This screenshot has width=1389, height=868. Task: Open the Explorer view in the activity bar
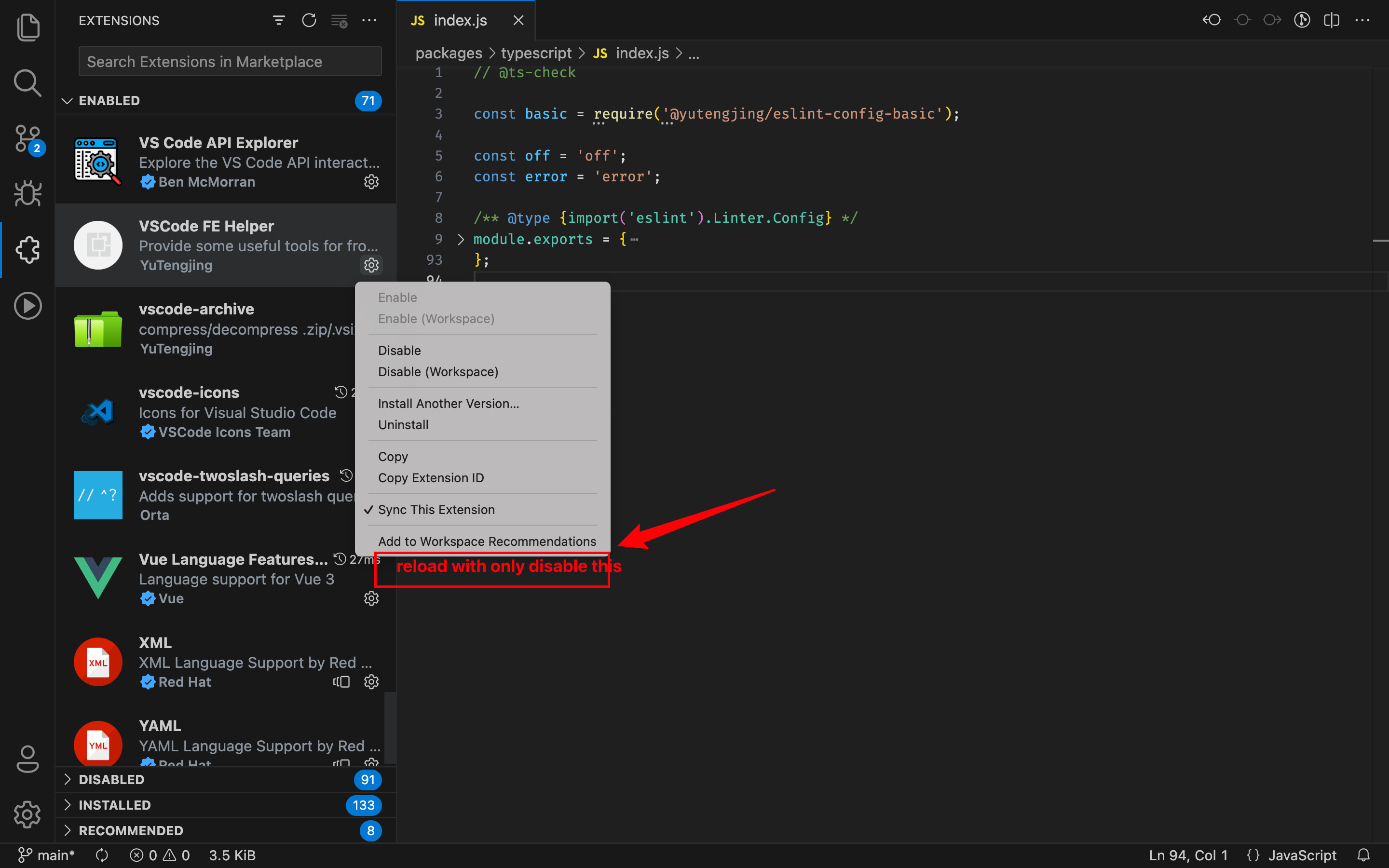pos(27,27)
